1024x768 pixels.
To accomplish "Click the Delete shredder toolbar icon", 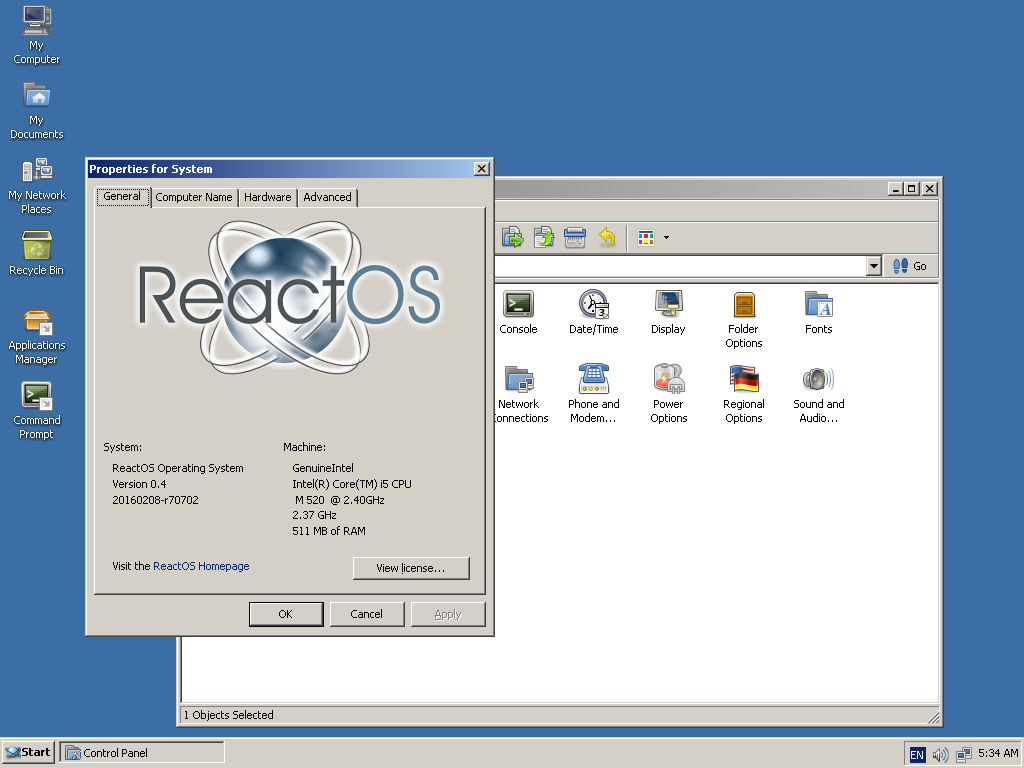I will [575, 237].
